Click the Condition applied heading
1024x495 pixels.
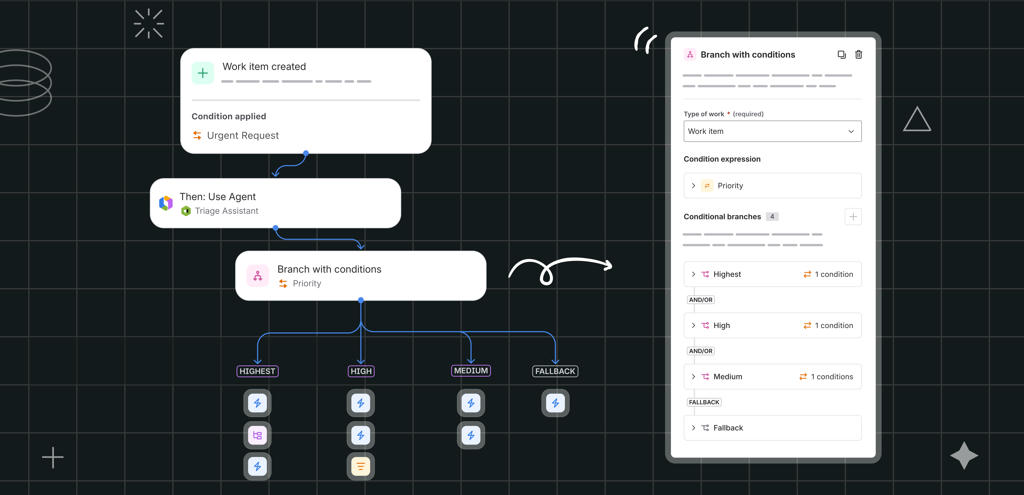click(x=229, y=116)
